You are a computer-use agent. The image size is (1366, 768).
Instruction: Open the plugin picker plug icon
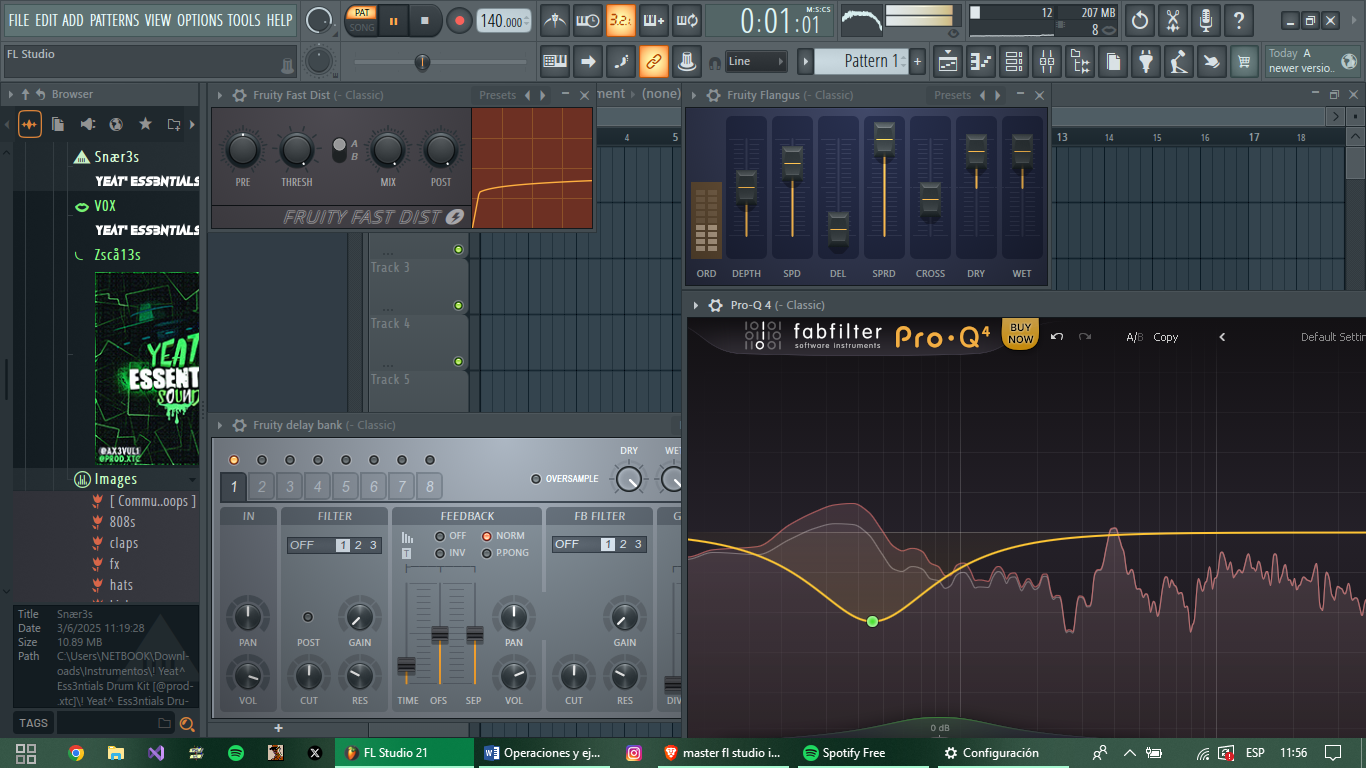point(1146,61)
